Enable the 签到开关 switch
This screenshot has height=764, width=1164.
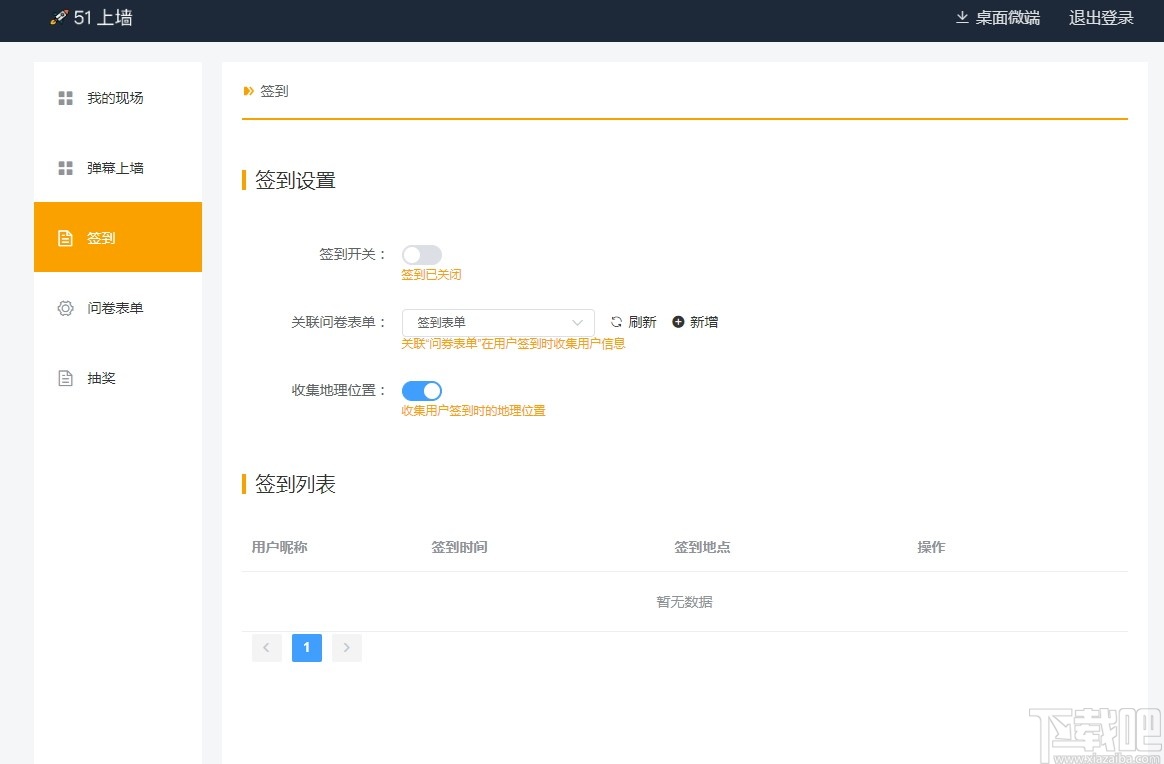pyautogui.click(x=421, y=254)
